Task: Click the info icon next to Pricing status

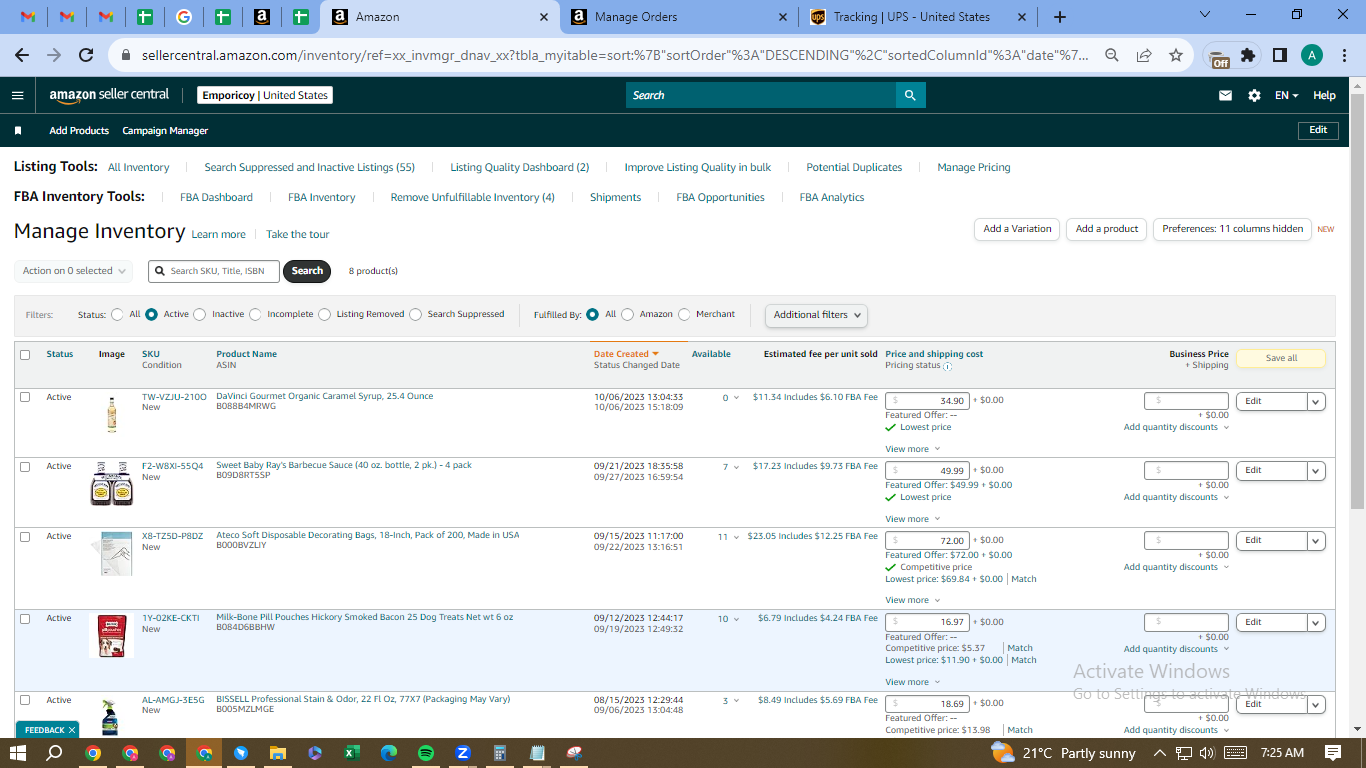Action: tap(947, 366)
